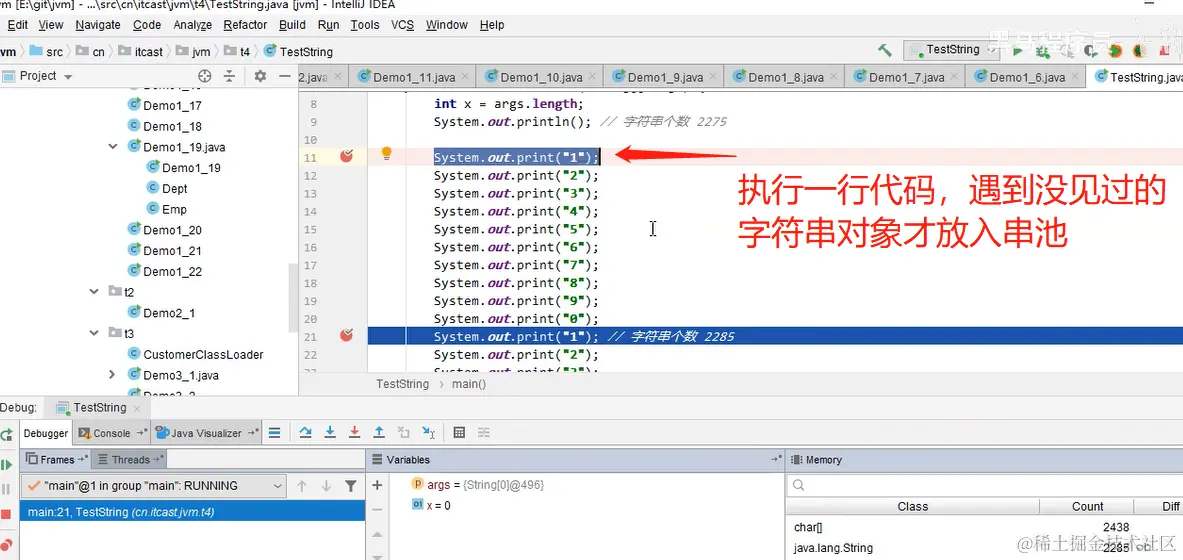Open the Navigate menu
This screenshot has height=560, width=1183.
pyautogui.click(x=97, y=25)
